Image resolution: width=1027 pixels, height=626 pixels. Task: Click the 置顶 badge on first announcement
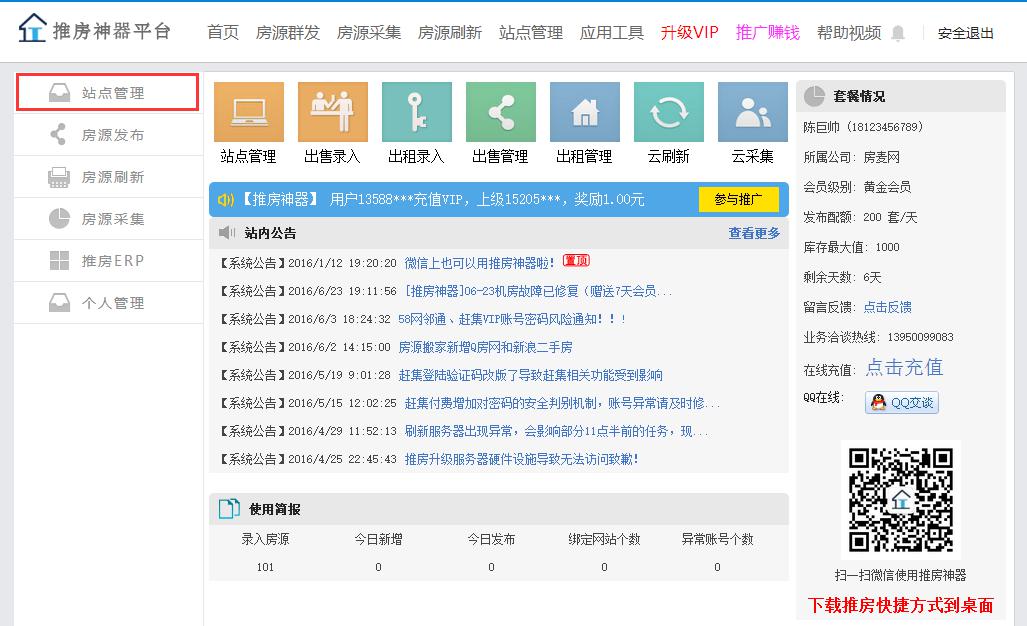(576, 261)
